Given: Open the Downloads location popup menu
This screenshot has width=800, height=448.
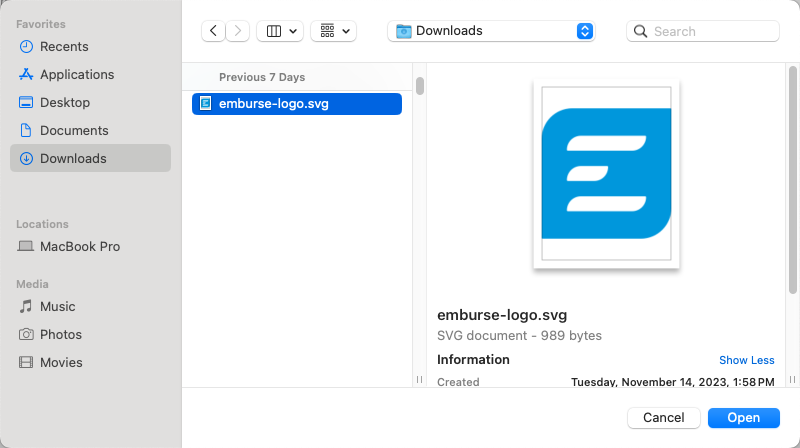Looking at the screenshot, I should point(491,31).
